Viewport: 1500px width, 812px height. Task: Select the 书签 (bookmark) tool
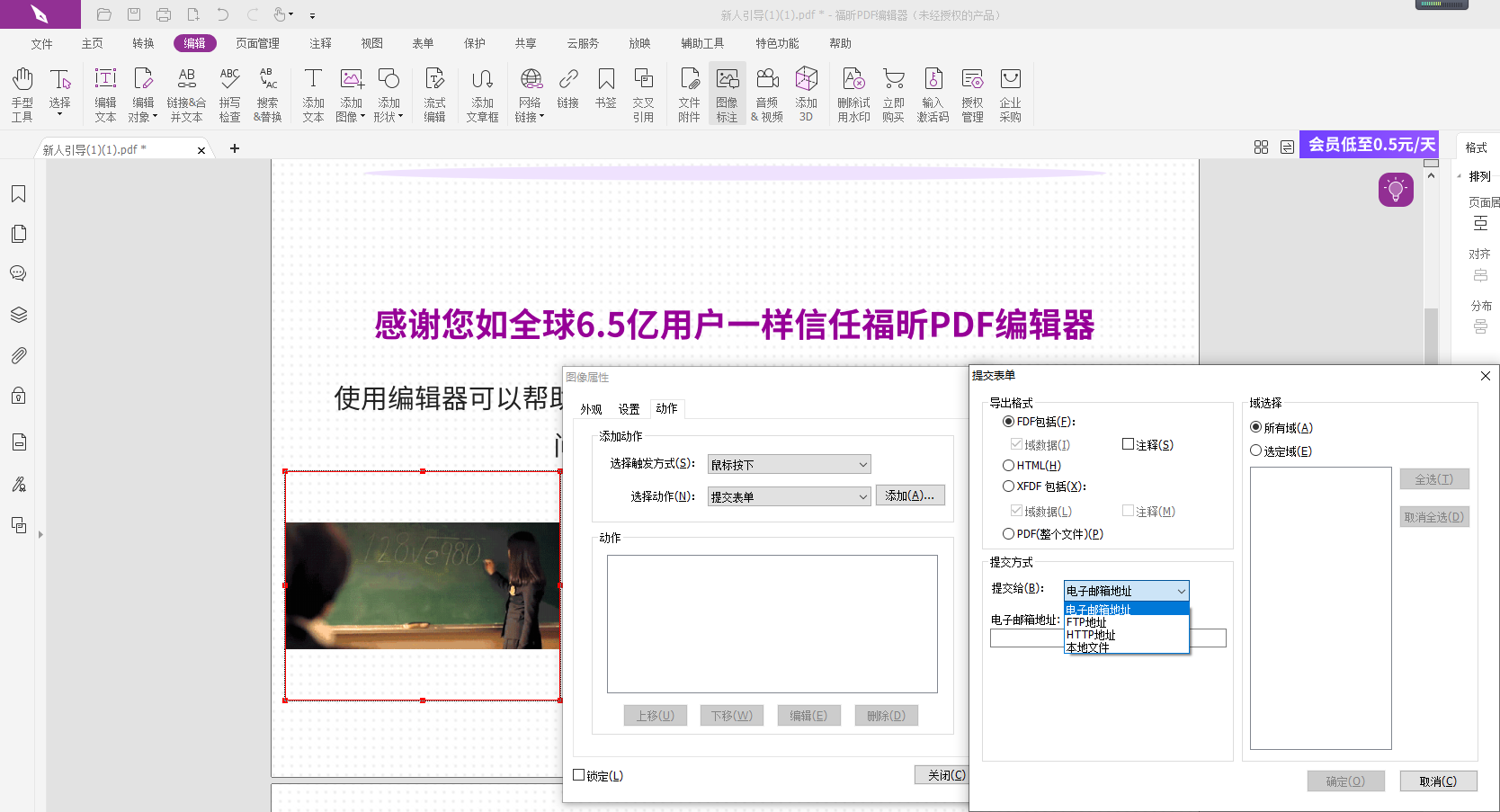point(606,93)
